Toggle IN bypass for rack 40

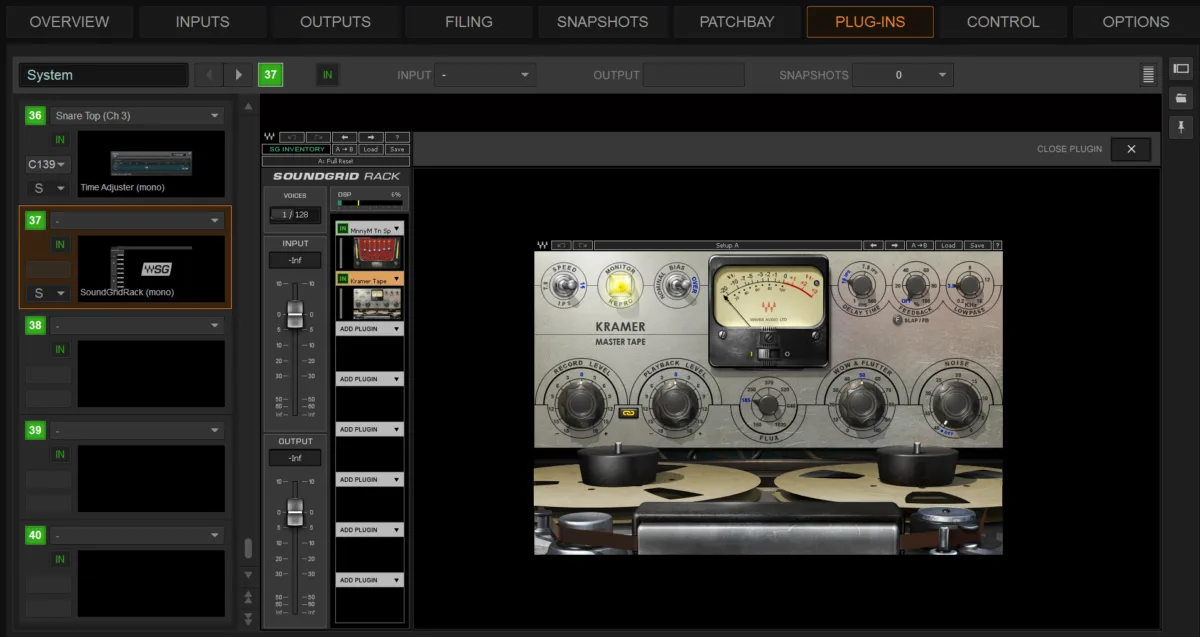tap(60, 559)
